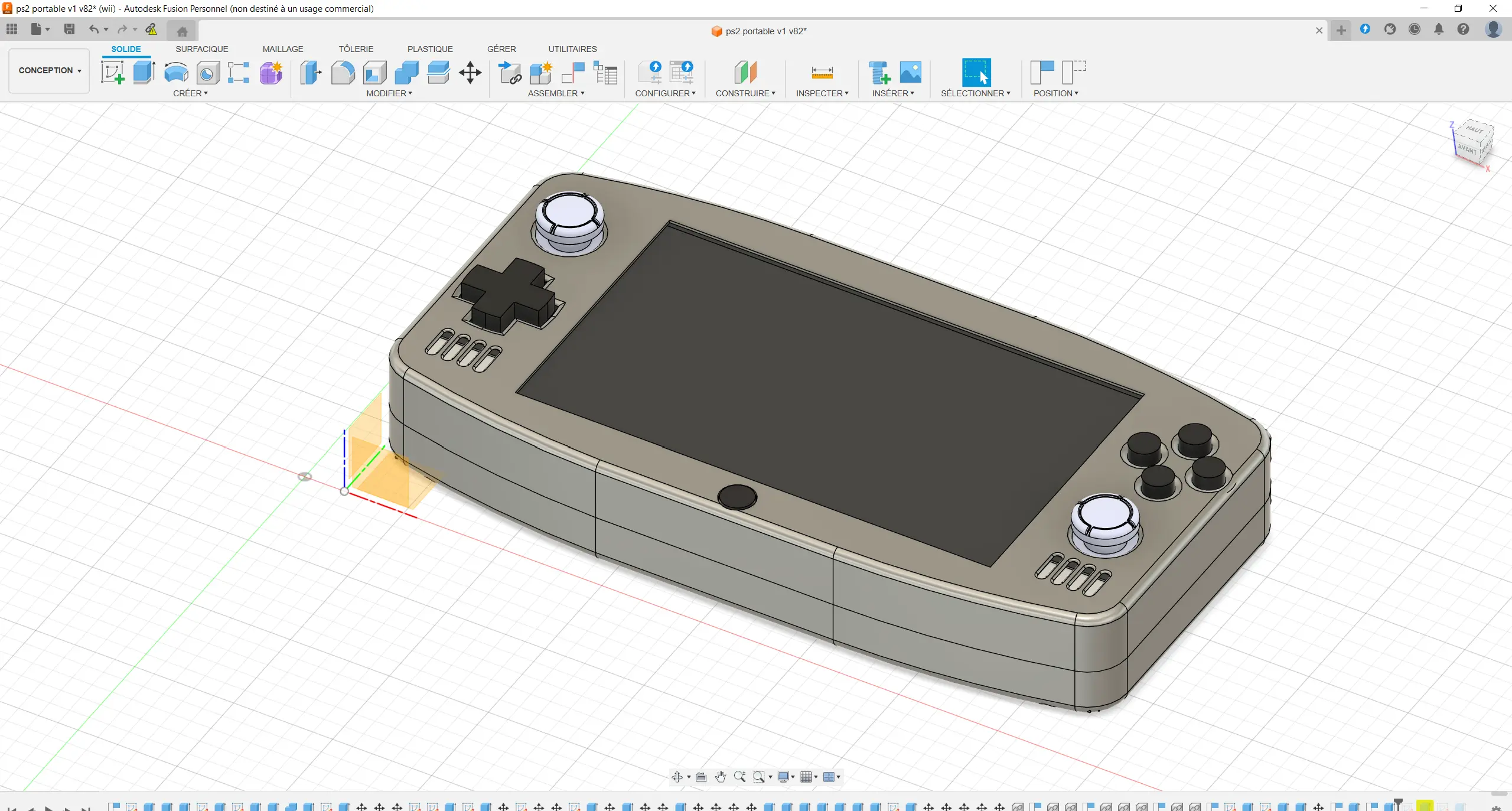Click the Insert Canvas image icon
Image resolution: width=1512 pixels, height=811 pixels.
point(911,73)
